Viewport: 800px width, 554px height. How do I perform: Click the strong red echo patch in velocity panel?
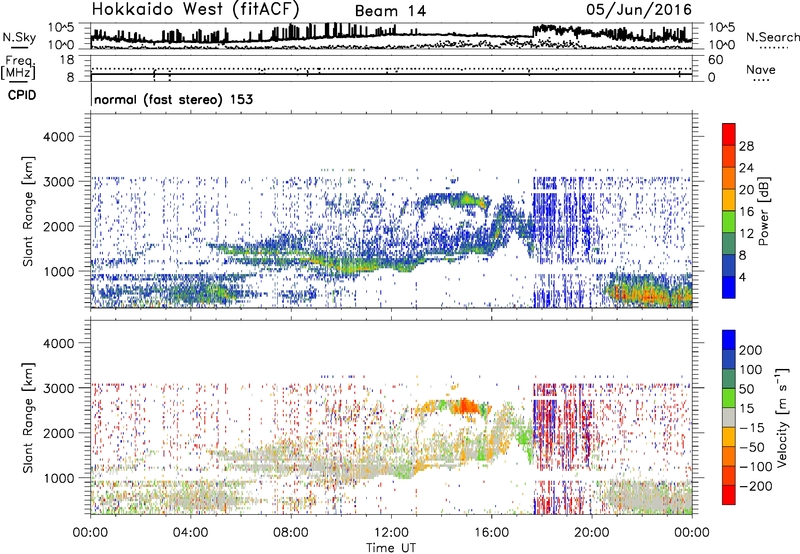pos(467,406)
